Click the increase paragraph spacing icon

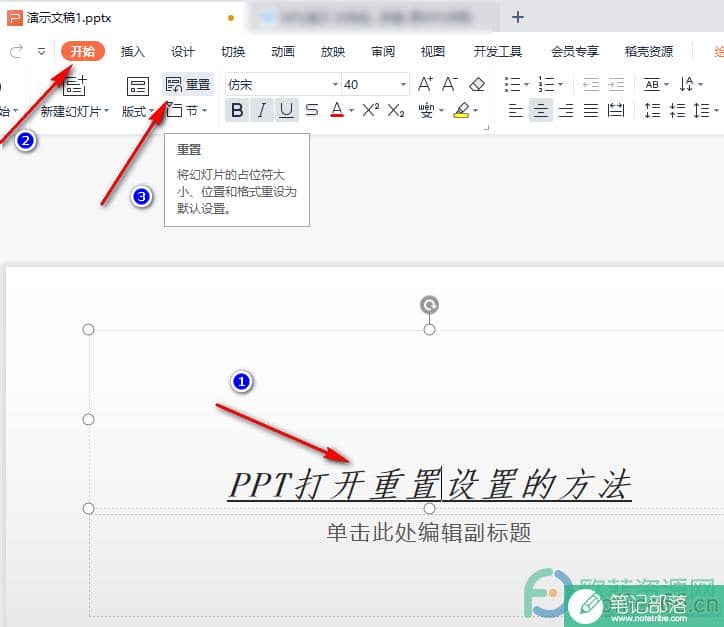[x=652, y=110]
